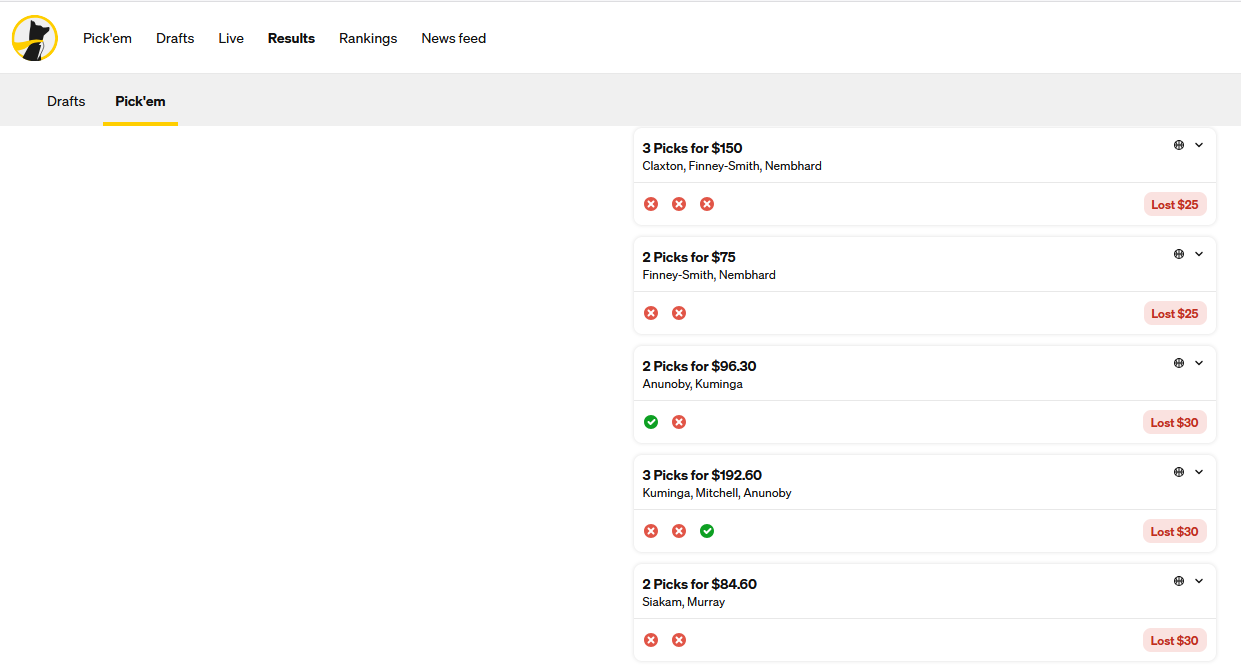Click second red X in $192.60 entry
1241x666 pixels.
pos(679,531)
